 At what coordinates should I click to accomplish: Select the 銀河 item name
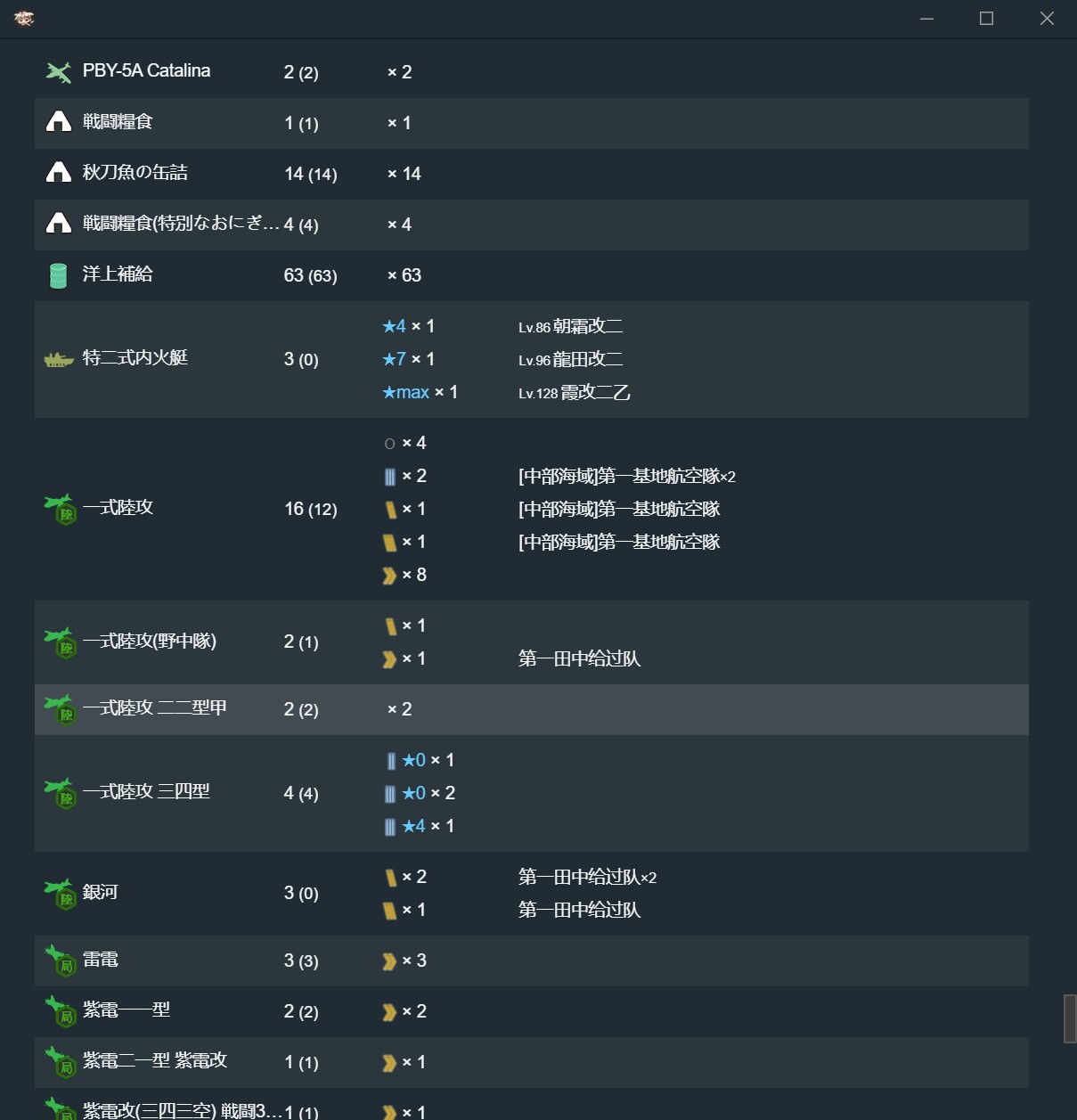click(x=101, y=893)
